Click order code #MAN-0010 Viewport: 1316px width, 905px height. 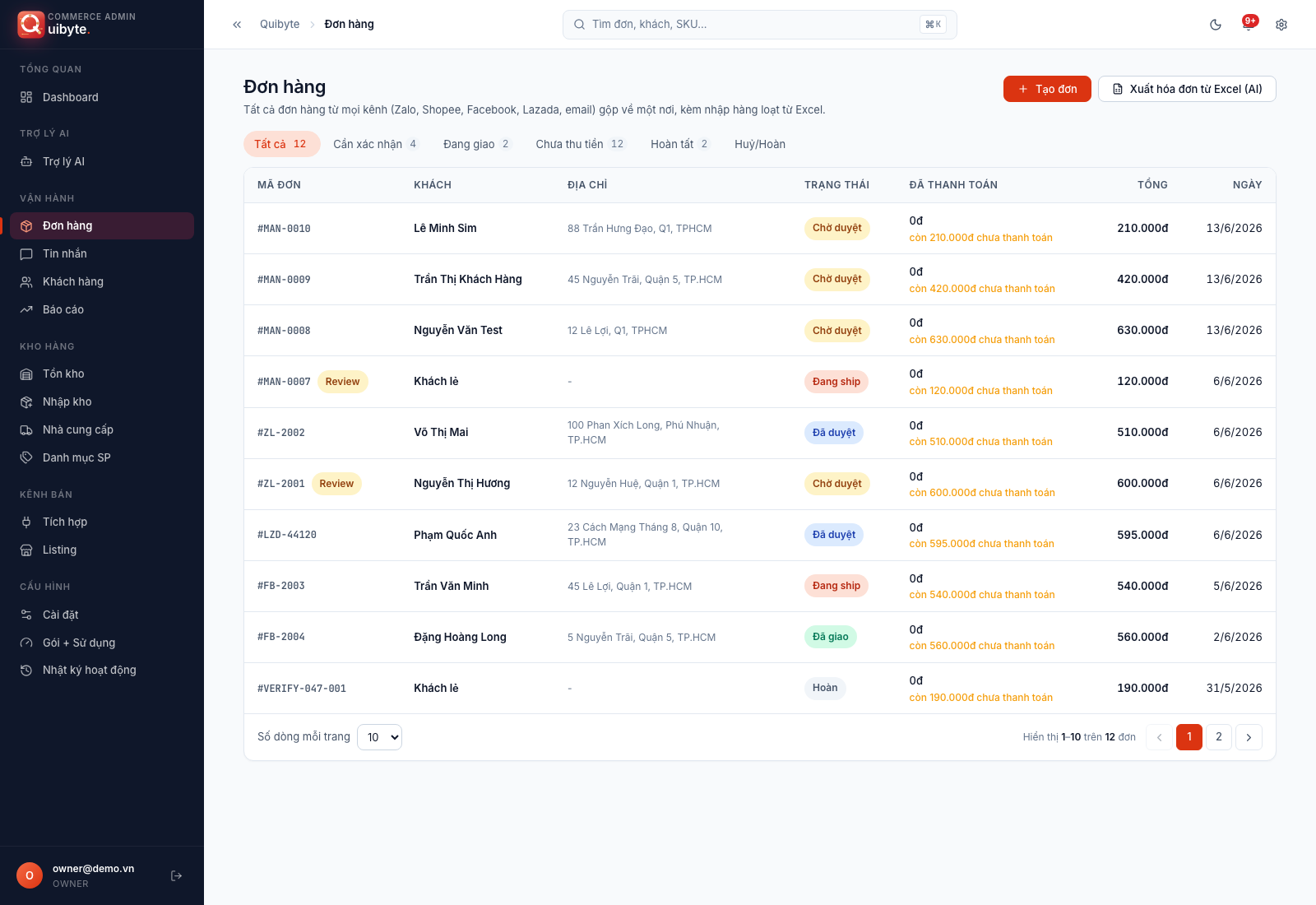pyautogui.click(x=284, y=229)
